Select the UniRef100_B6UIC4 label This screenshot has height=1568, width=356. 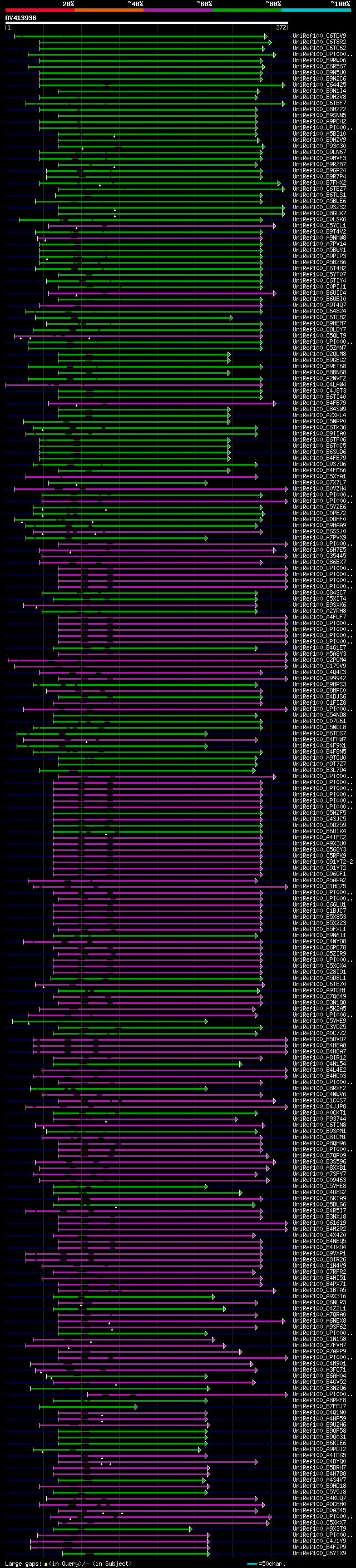click(x=319, y=293)
